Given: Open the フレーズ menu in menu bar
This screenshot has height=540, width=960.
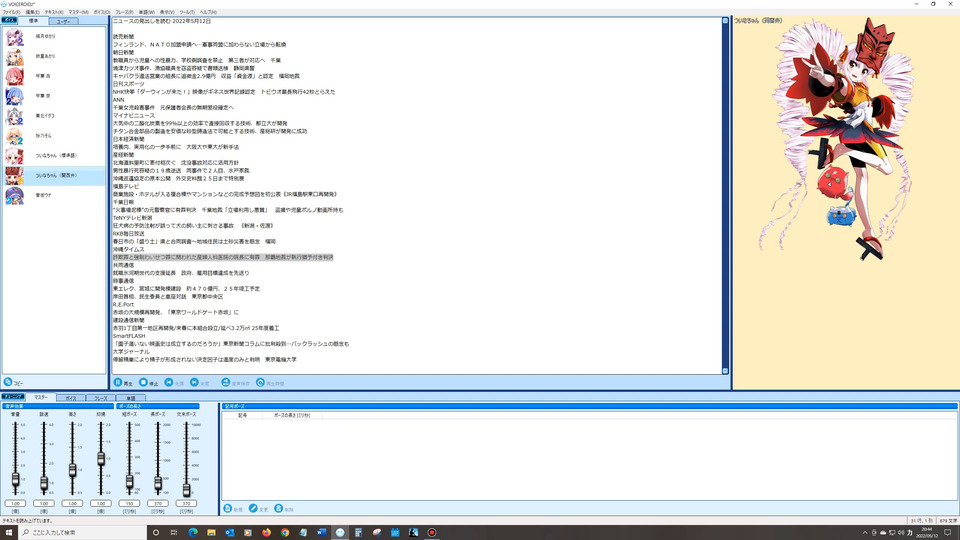Looking at the screenshot, I should (x=124, y=12).
